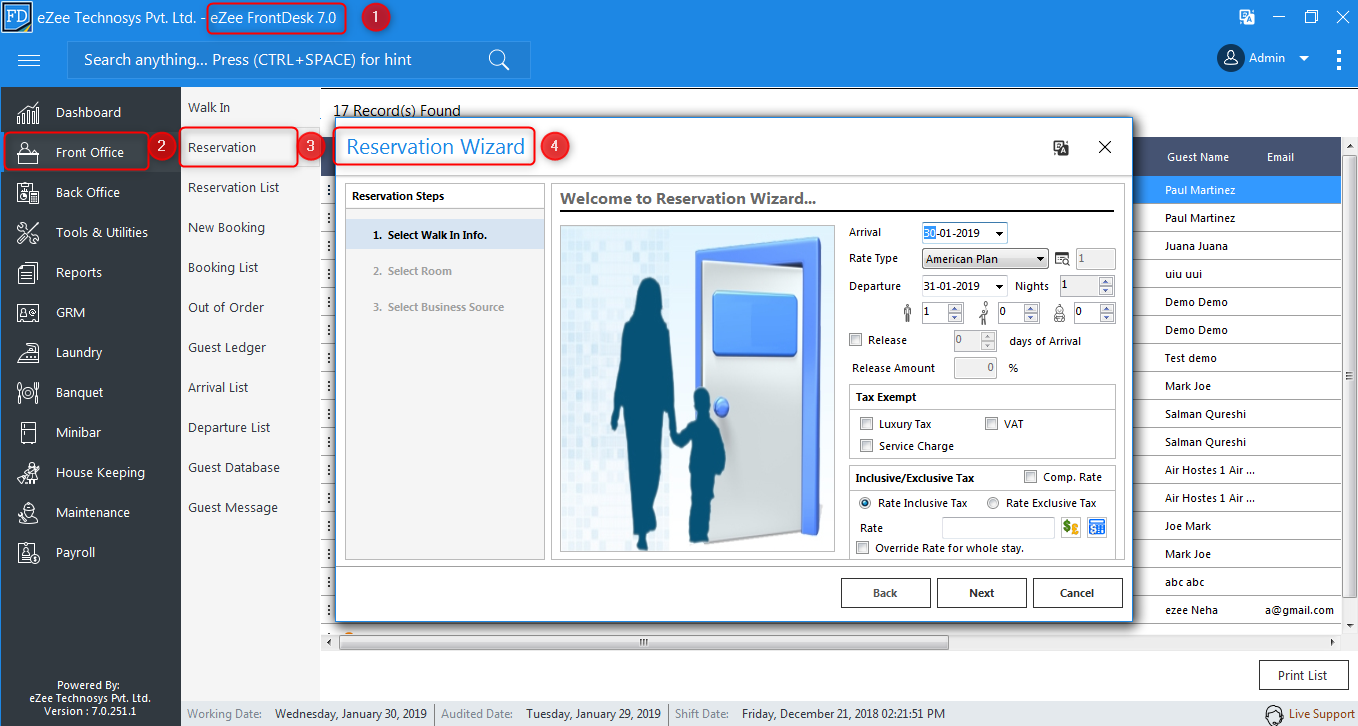Click the row menu dots for Paul Martinez's first row
The height and width of the screenshot is (726, 1358).
coord(328,190)
